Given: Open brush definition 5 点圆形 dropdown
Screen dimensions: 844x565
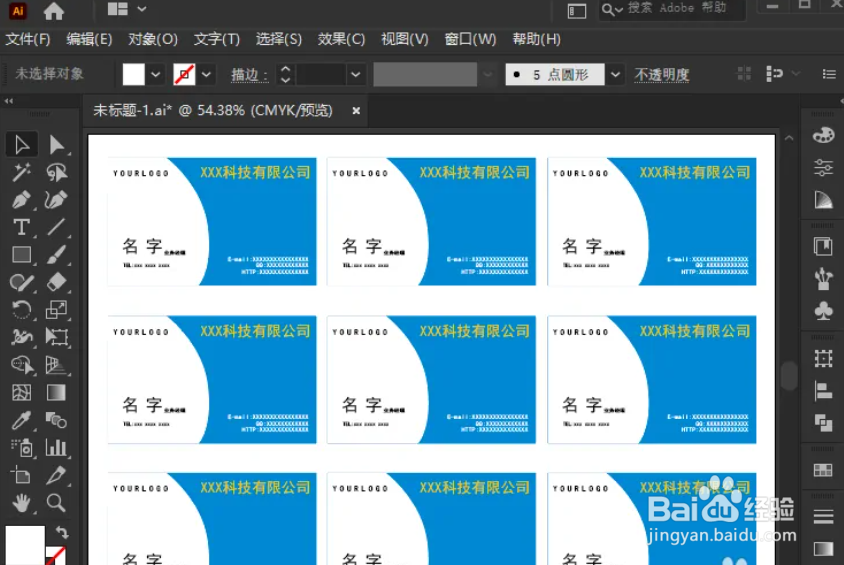Looking at the screenshot, I should coord(615,74).
